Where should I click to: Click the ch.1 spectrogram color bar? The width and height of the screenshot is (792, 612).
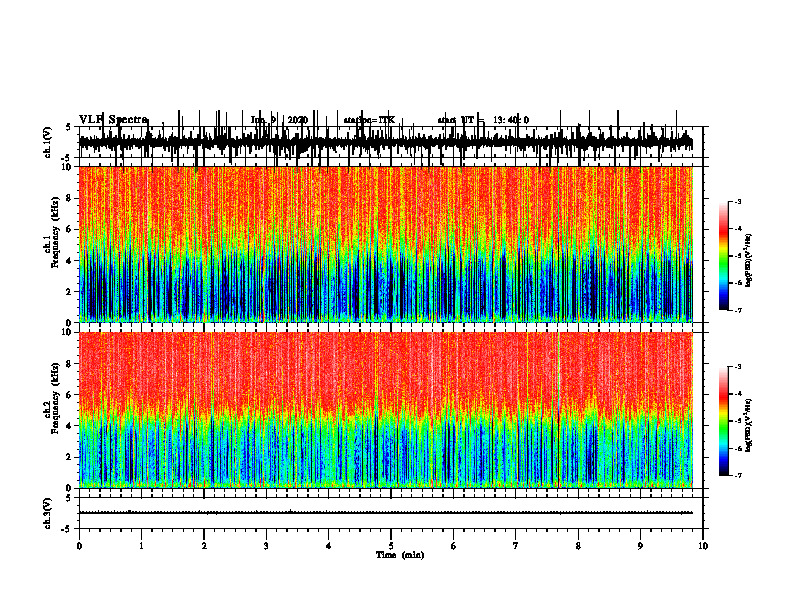tap(724, 256)
